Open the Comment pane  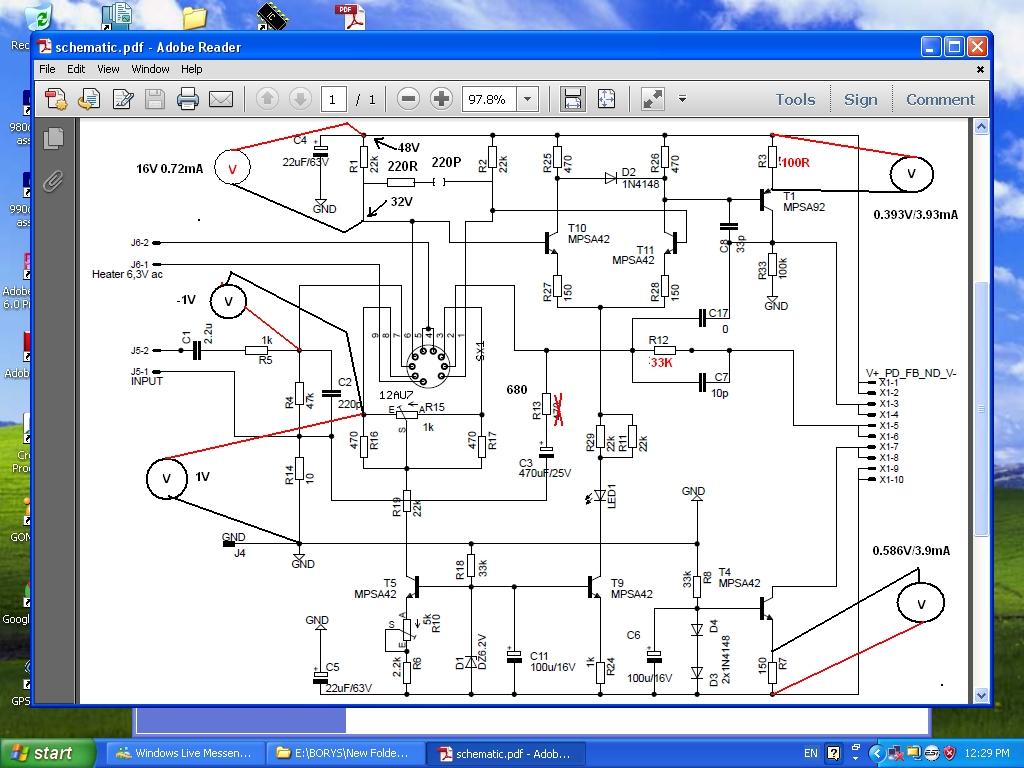pos(940,99)
